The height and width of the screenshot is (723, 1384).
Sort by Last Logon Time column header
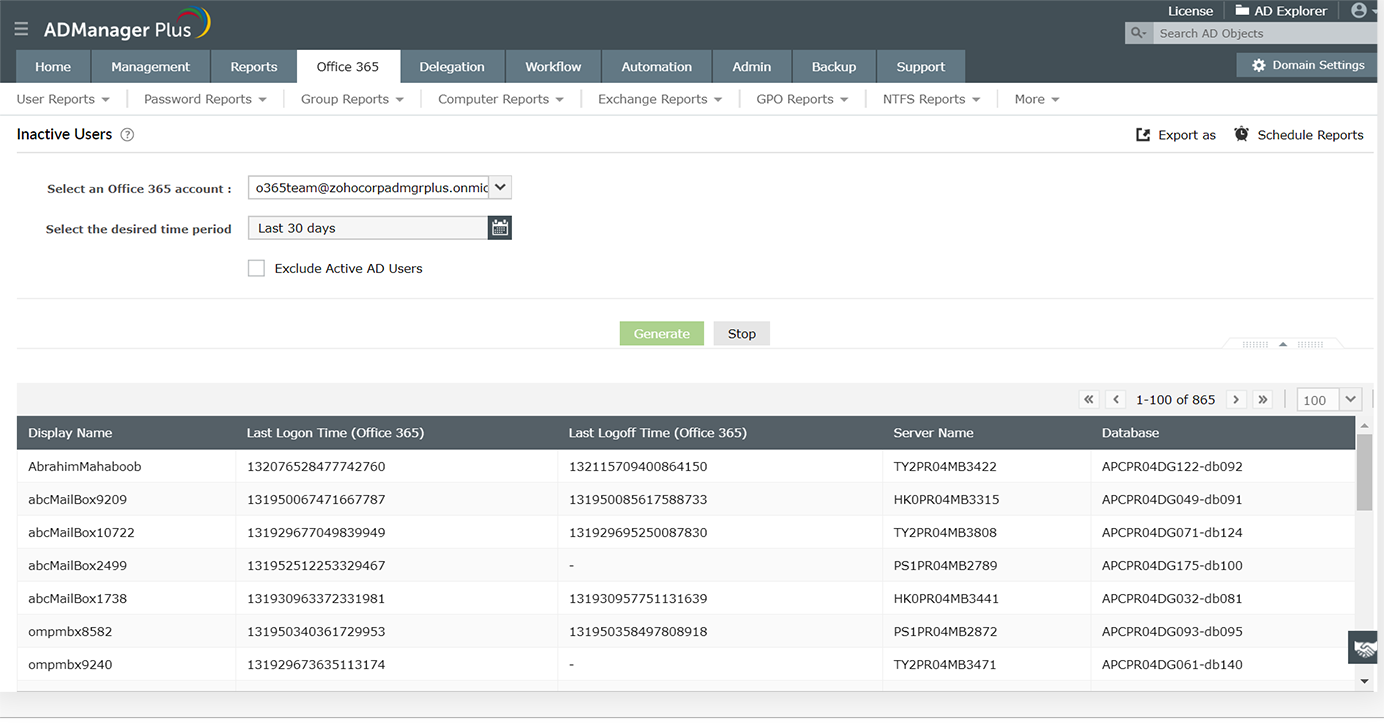335,433
